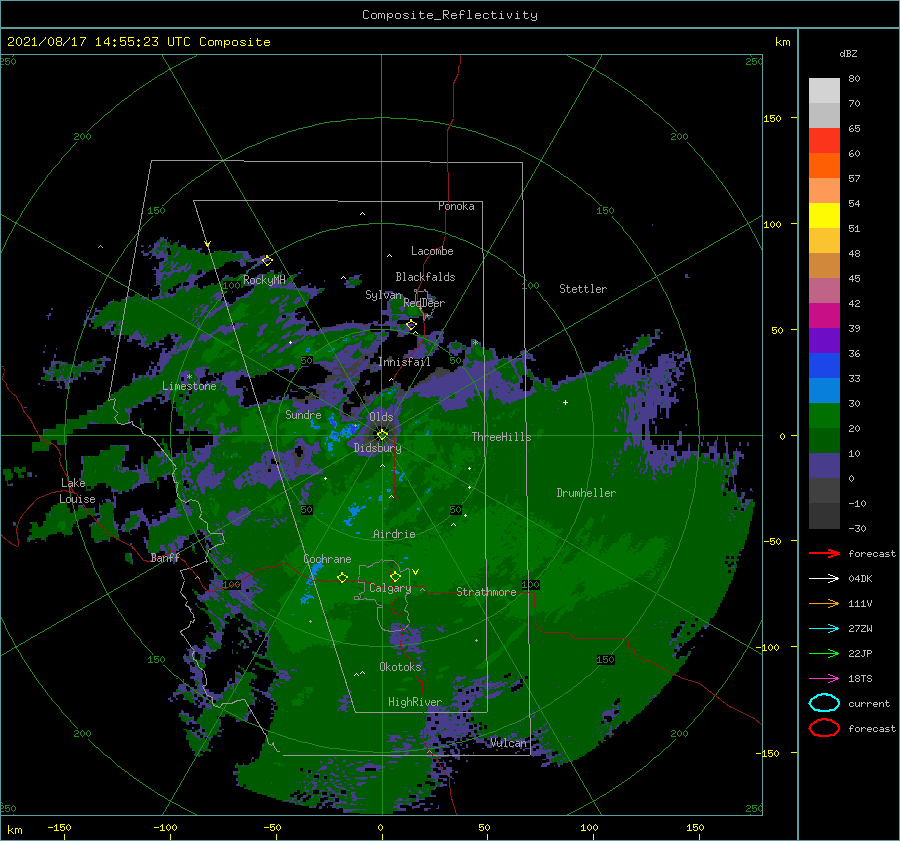
Task: Select the Lake Louise label
Action: coord(77,491)
